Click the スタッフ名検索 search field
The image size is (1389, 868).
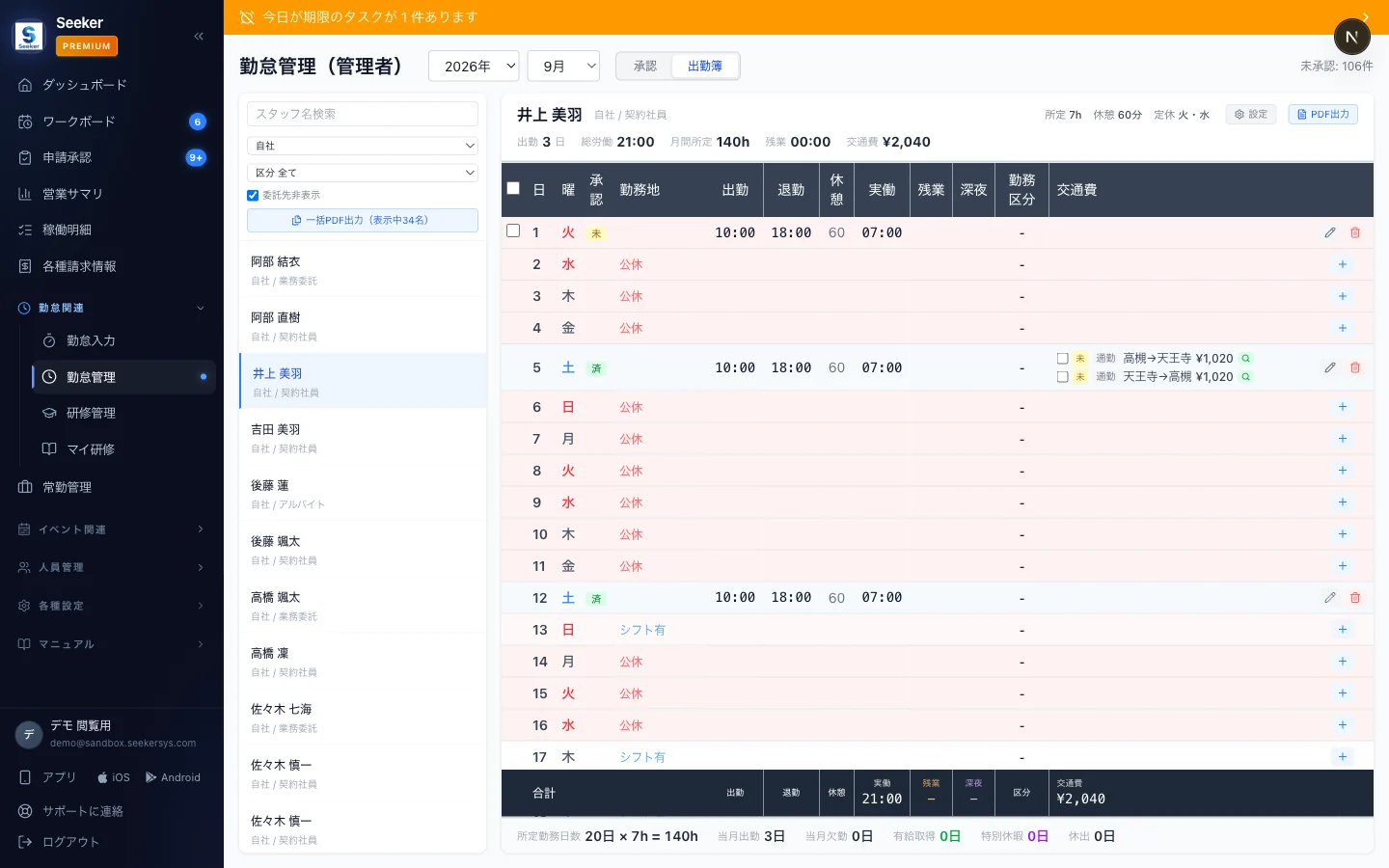363,114
